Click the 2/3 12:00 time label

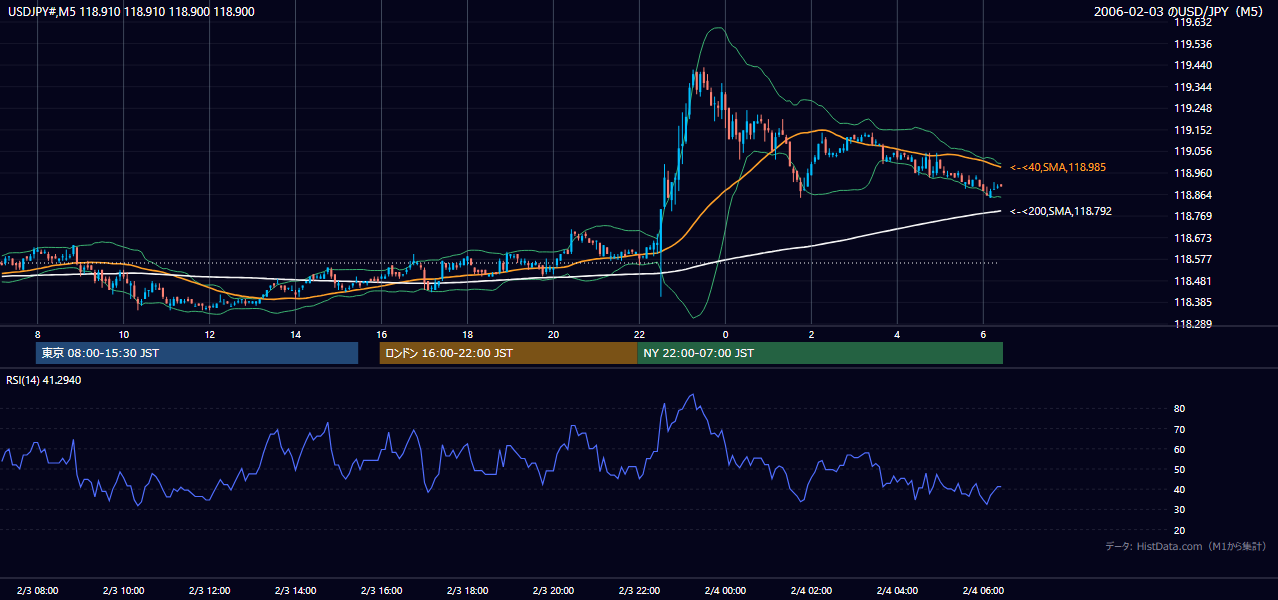point(209,590)
